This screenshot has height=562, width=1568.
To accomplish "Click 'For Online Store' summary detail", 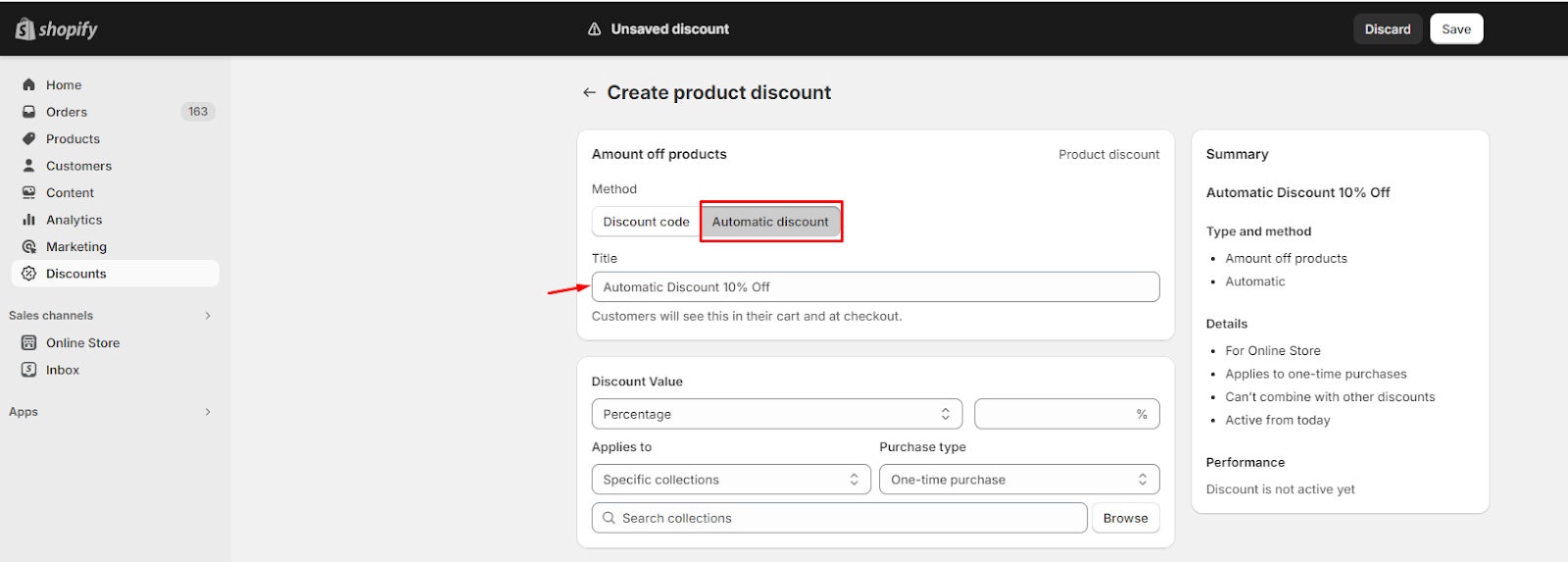I will pos(1272,350).
